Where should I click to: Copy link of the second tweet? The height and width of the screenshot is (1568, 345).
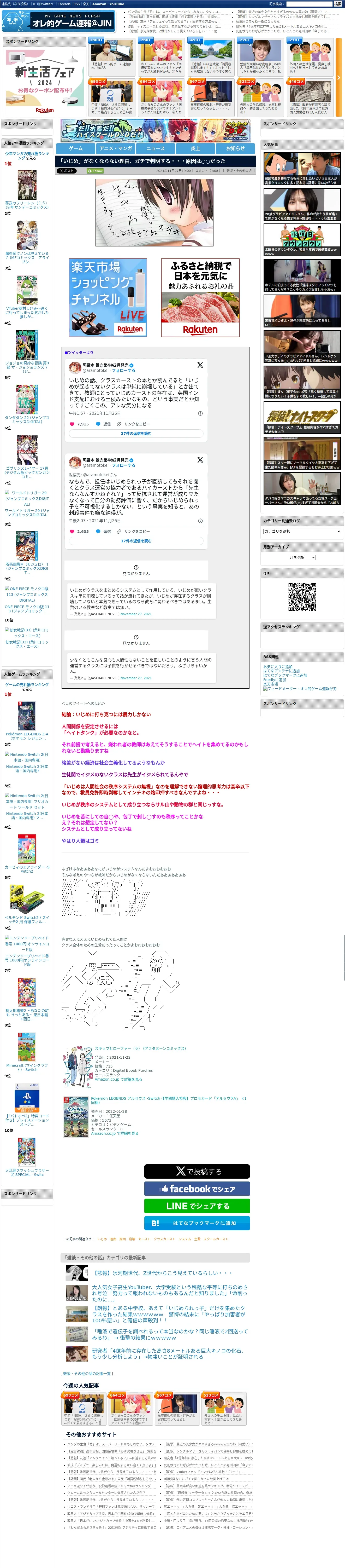click(x=134, y=531)
